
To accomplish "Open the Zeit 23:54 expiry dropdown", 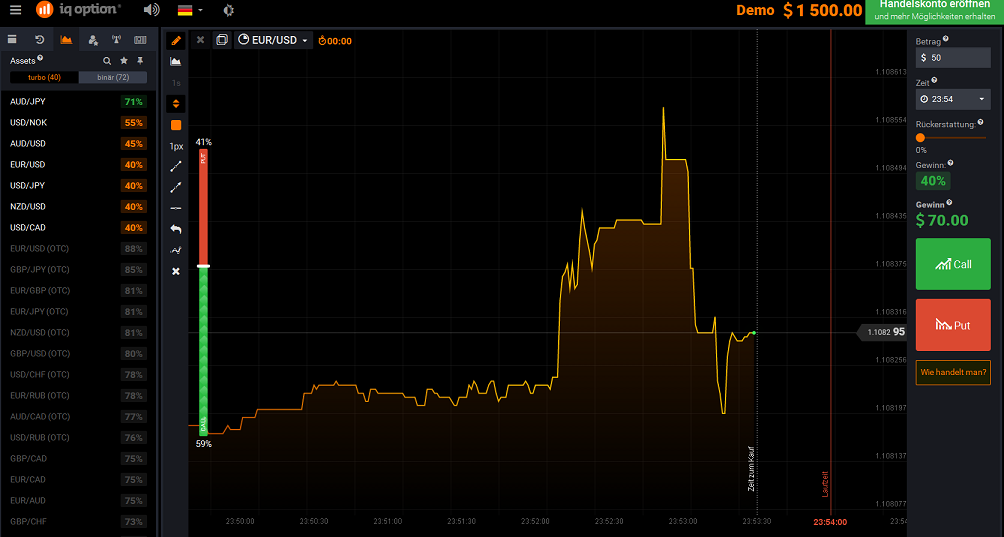I will click(x=953, y=99).
